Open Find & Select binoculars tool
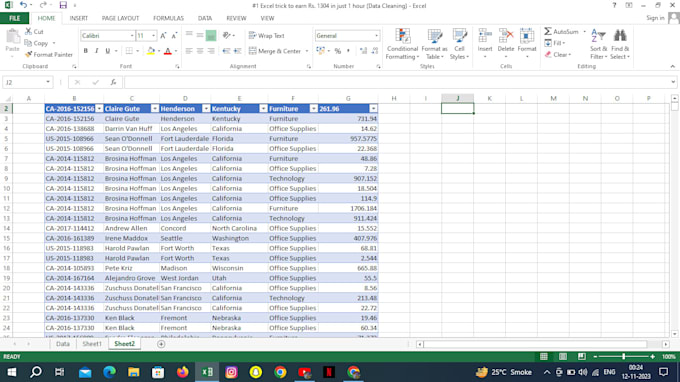This screenshot has width=680, height=382. [x=620, y=44]
